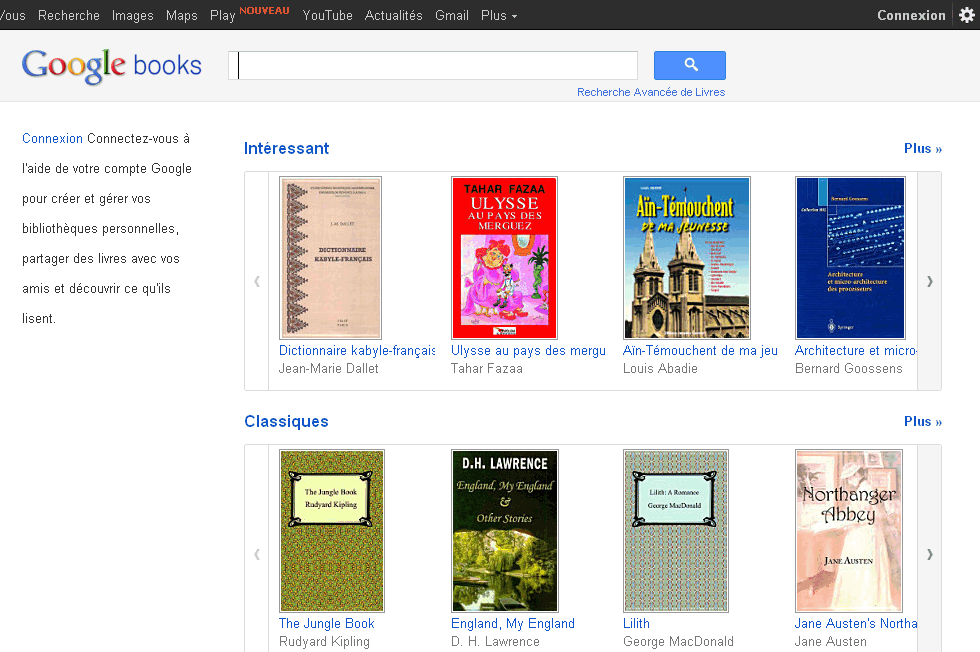
Task: Open Maps from the top navigation
Action: tap(182, 15)
